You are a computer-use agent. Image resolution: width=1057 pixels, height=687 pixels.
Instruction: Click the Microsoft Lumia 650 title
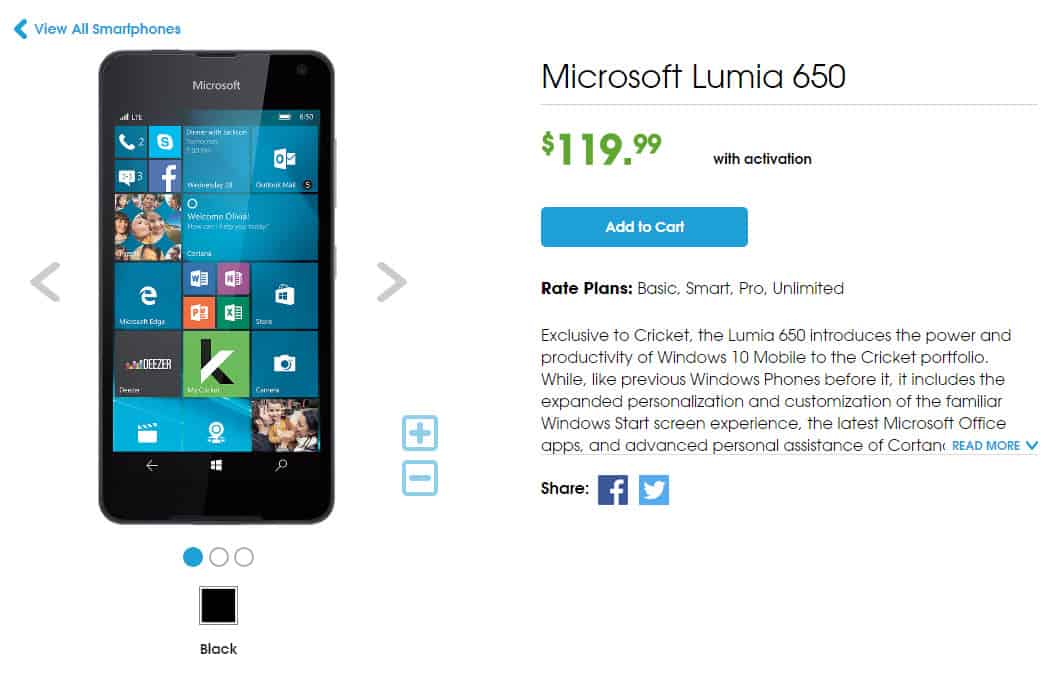[693, 76]
